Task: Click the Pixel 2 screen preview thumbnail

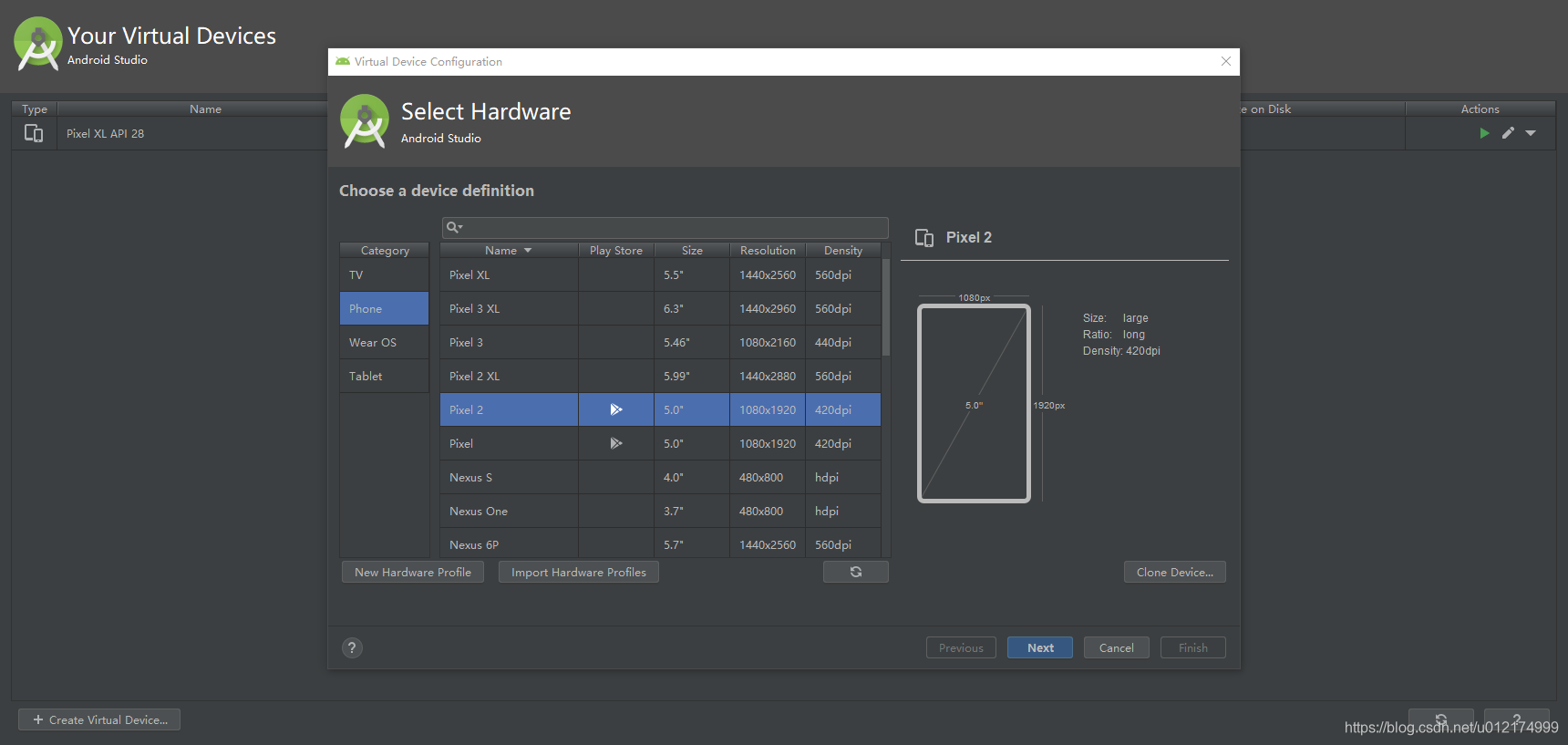Action: pyautogui.click(x=974, y=403)
